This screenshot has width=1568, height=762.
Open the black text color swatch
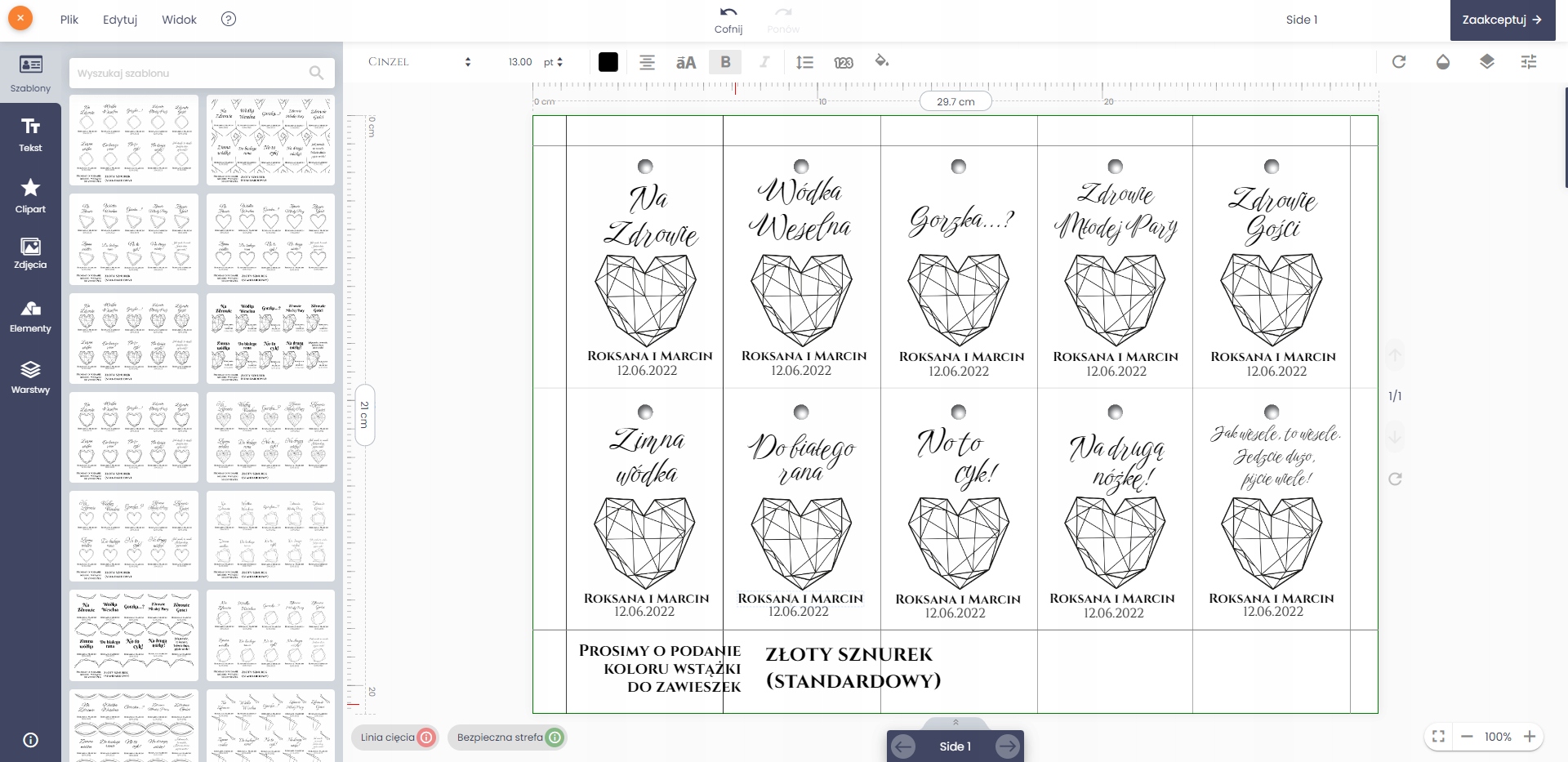(608, 62)
